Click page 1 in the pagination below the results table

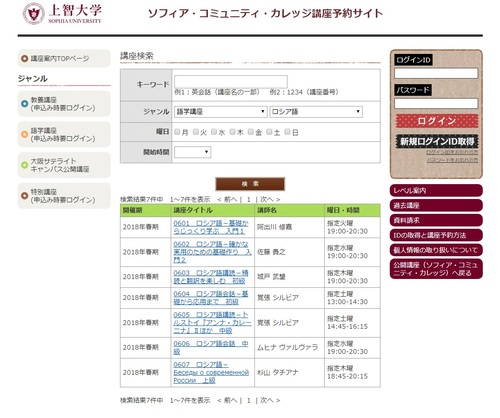(x=248, y=400)
